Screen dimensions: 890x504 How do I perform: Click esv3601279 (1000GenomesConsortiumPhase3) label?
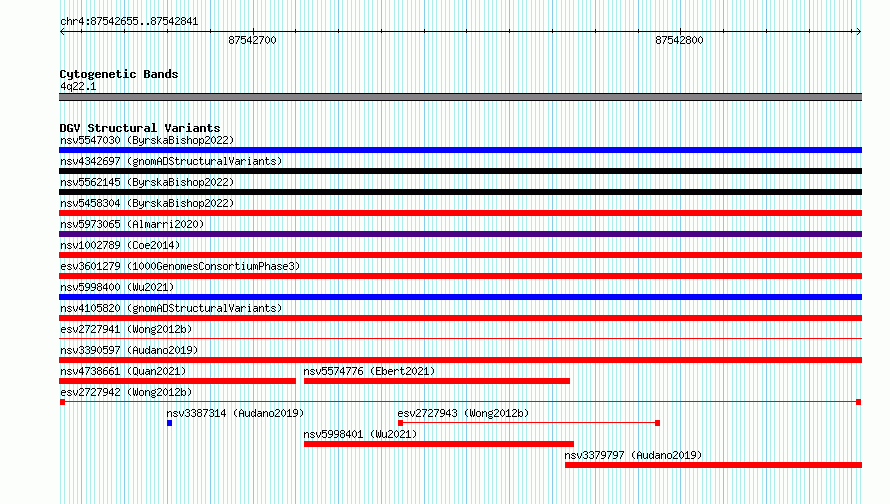180,266
